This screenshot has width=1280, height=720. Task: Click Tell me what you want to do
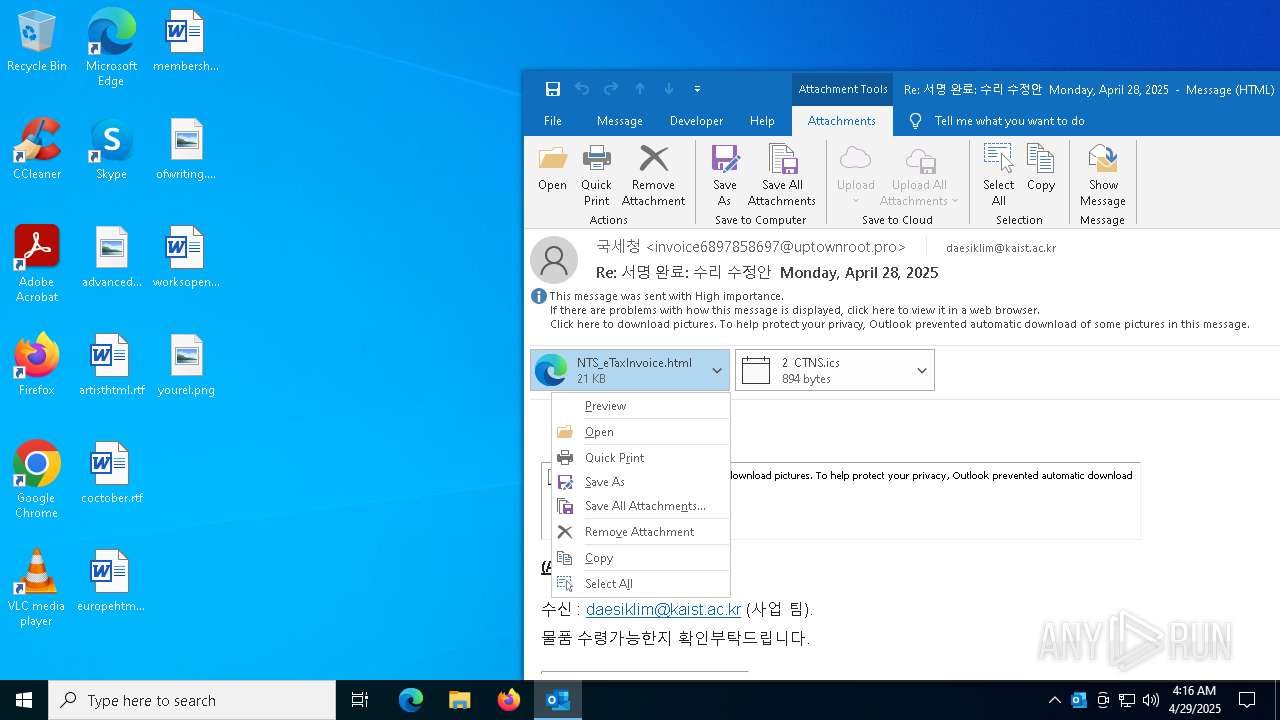click(996, 121)
